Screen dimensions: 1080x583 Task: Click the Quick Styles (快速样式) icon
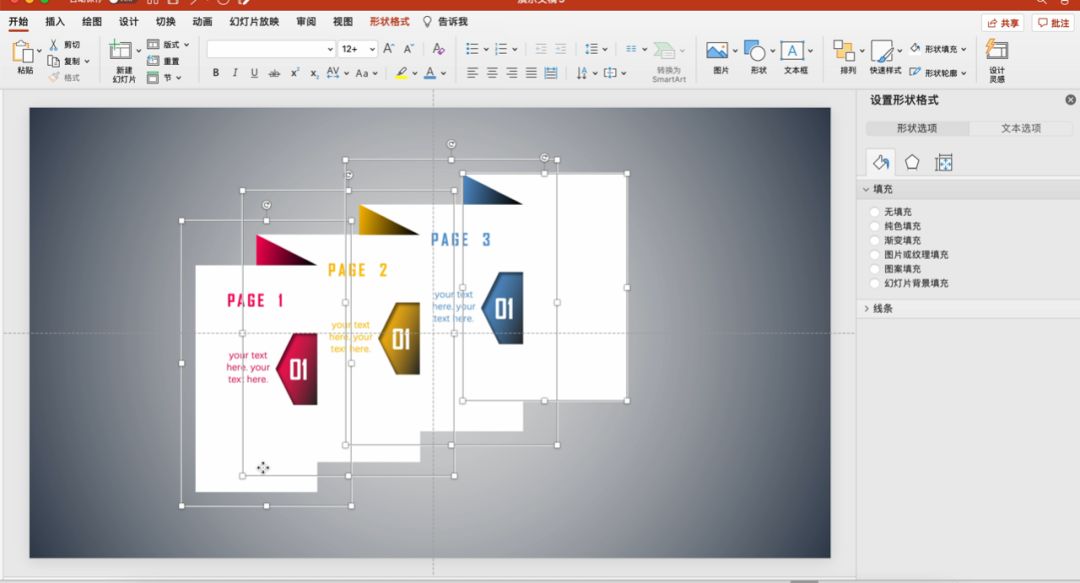[882, 51]
